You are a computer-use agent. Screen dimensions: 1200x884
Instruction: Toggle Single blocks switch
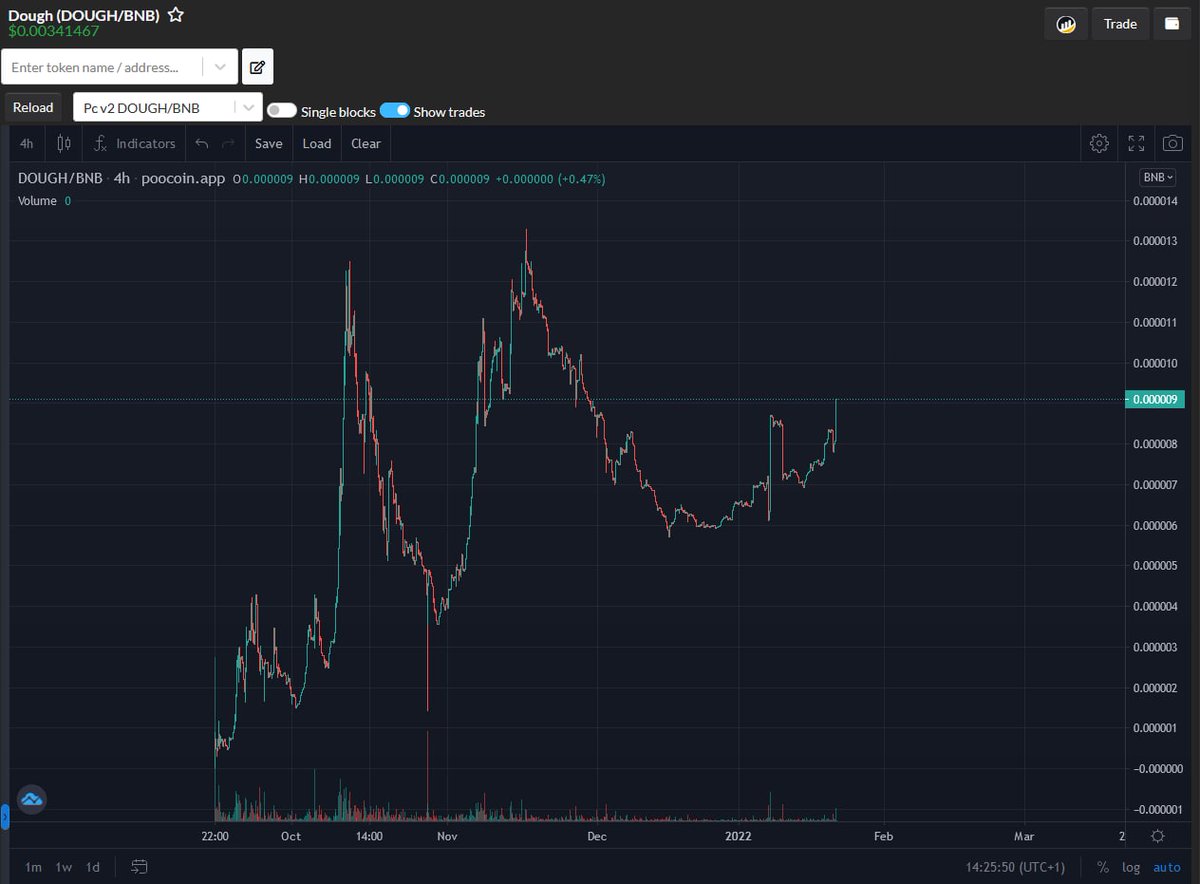281,111
